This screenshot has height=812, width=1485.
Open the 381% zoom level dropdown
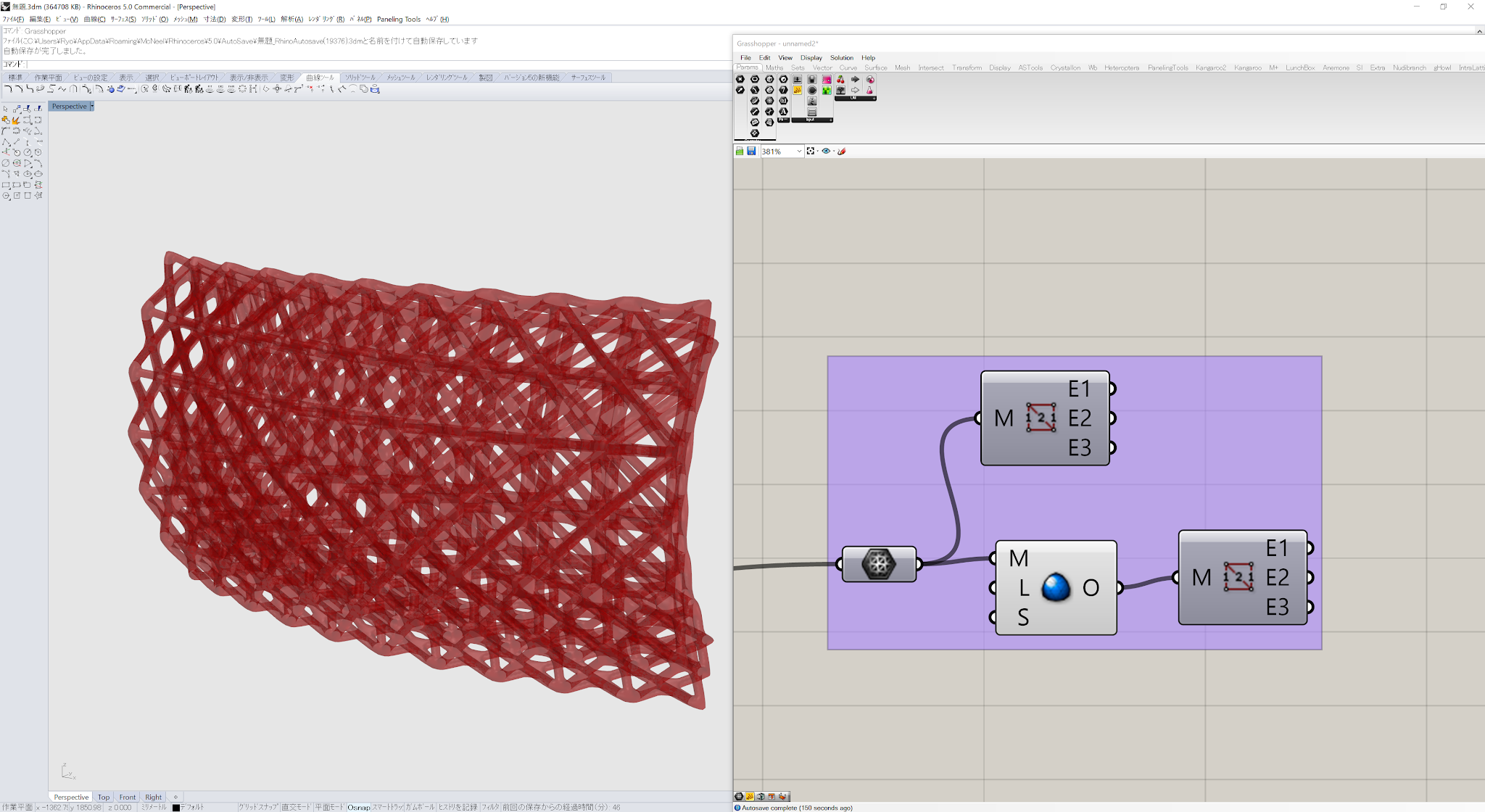[x=799, y=151]
